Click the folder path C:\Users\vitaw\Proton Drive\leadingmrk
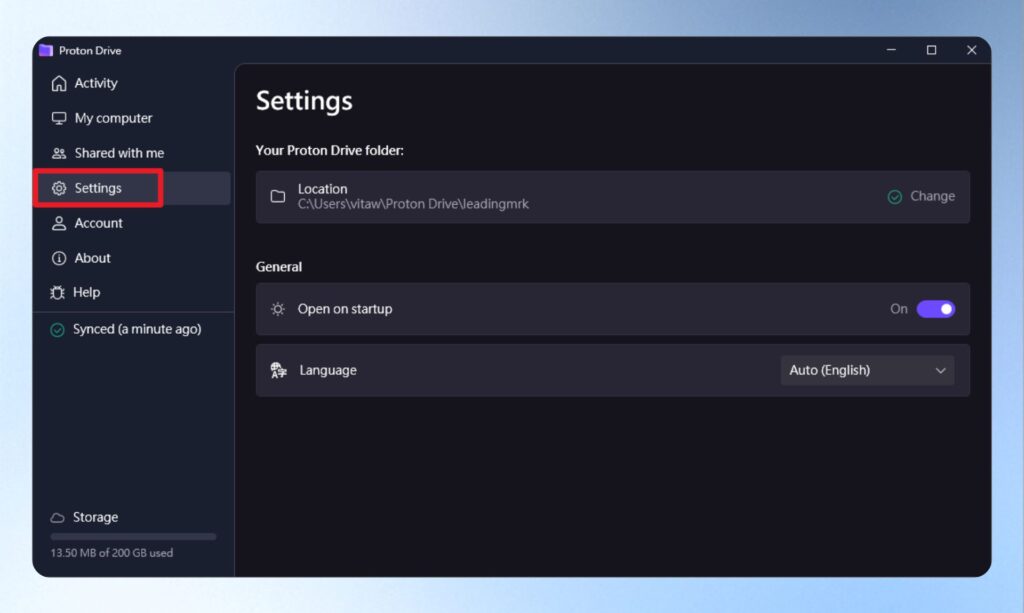The height and width of the screenshot is (613, 1024). point(413,204)
